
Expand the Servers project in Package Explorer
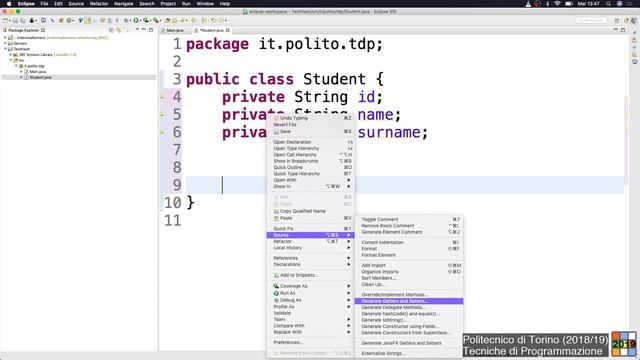[5, 43]
